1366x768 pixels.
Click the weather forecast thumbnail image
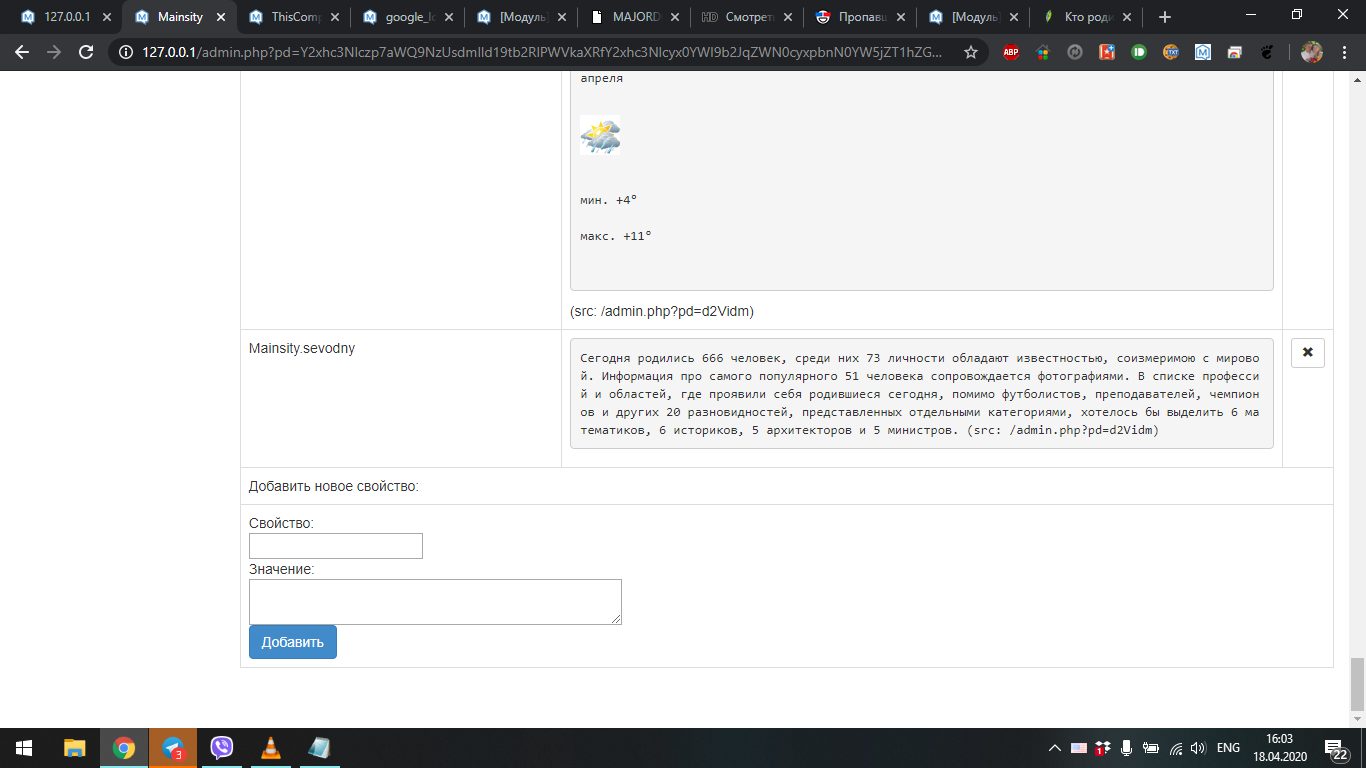(x=600, y=135)
